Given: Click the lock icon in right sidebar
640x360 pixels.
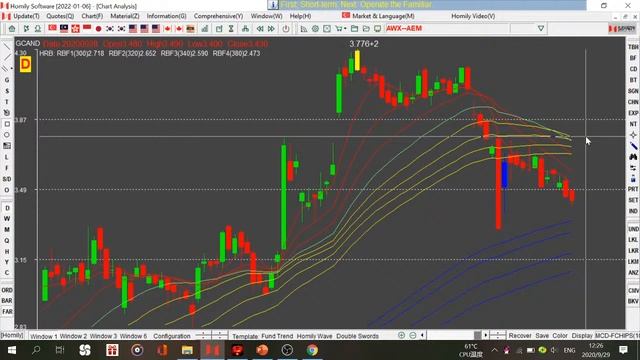Looking at the screenshot, I should 633,179.
